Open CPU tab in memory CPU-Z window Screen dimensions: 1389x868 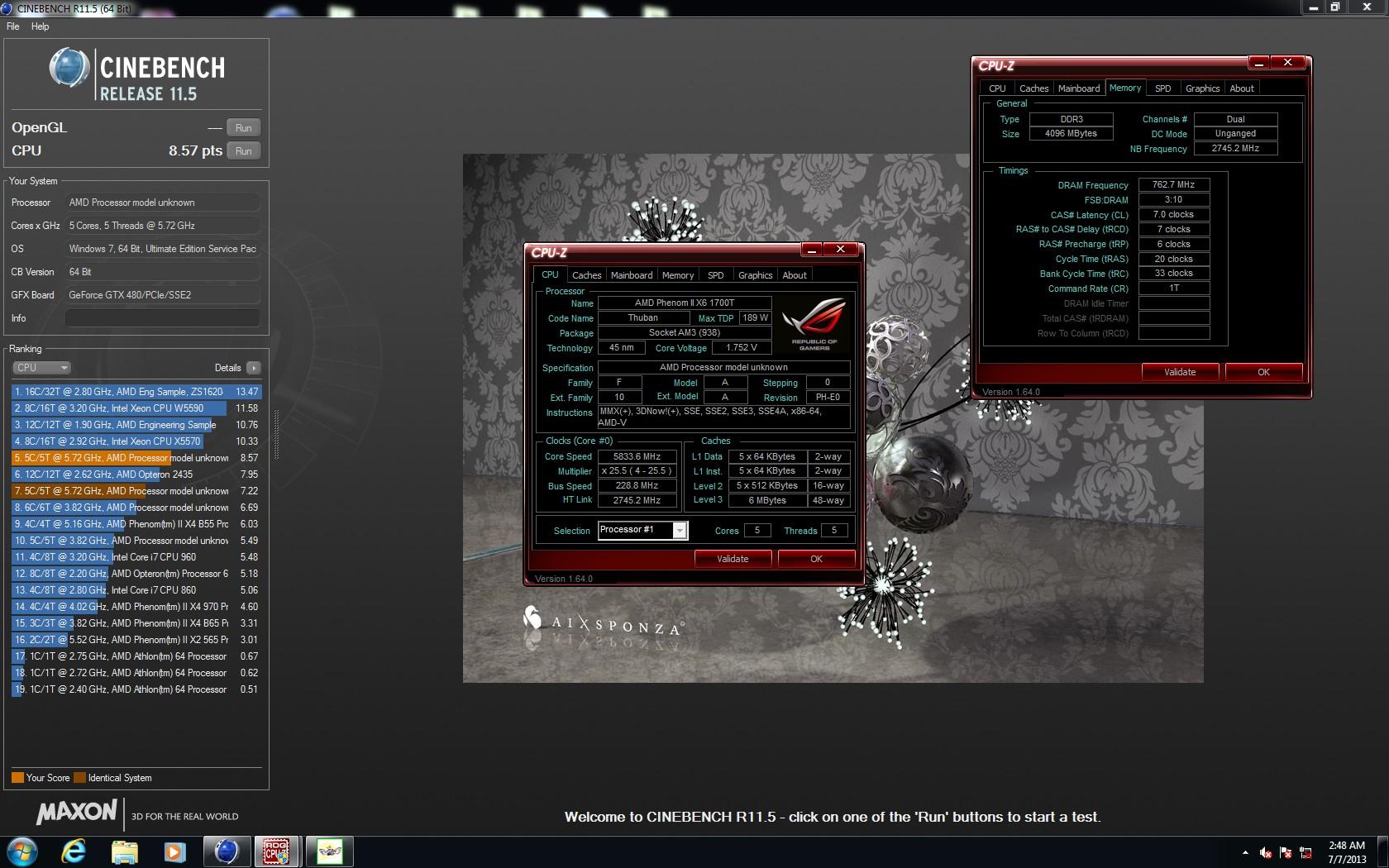997,88
